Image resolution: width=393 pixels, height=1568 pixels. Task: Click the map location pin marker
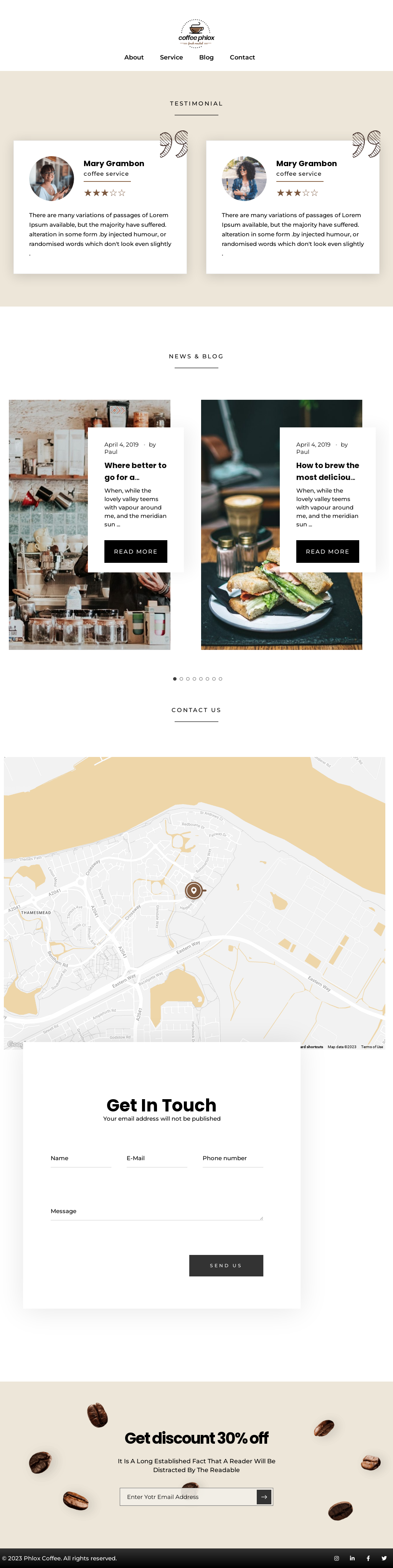coord(194,890)
